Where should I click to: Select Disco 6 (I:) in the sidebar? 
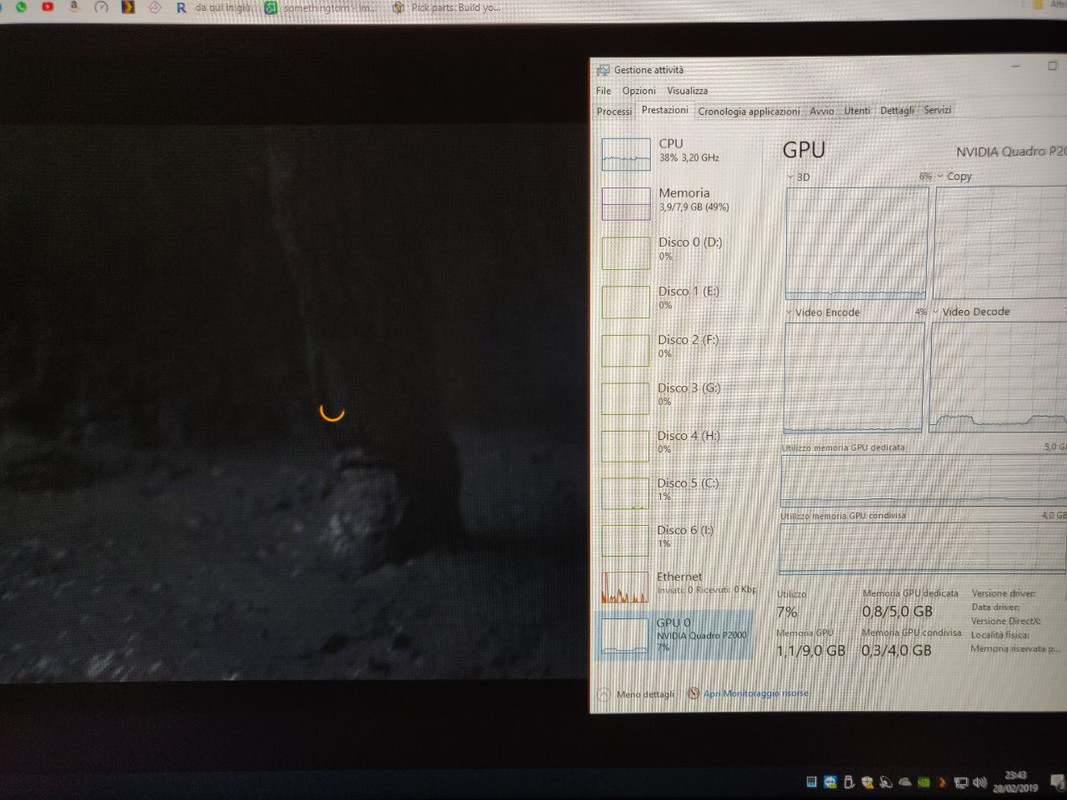pos(677,539)
